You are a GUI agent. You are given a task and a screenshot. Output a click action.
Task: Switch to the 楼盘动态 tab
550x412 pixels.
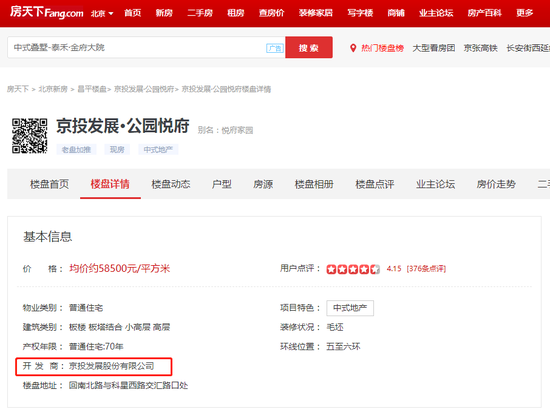[171, 184]
